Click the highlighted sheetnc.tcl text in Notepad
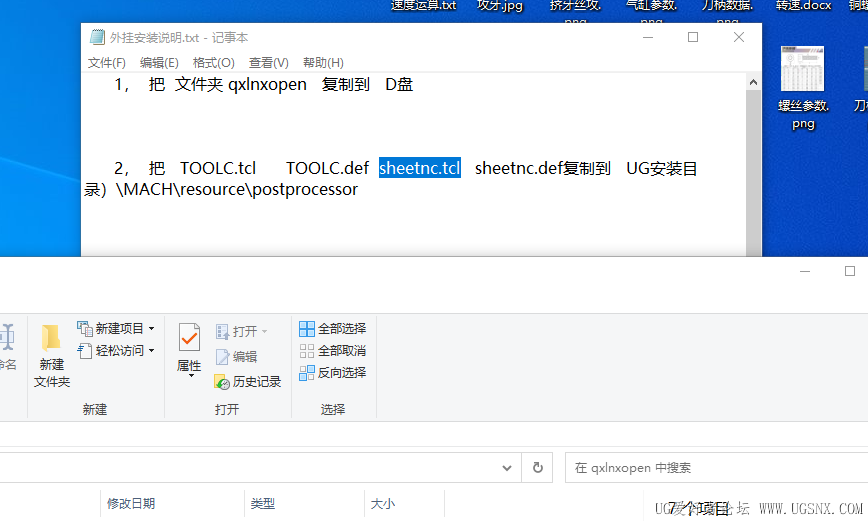This screenshot has height=521, width=868. pos(420,168)
